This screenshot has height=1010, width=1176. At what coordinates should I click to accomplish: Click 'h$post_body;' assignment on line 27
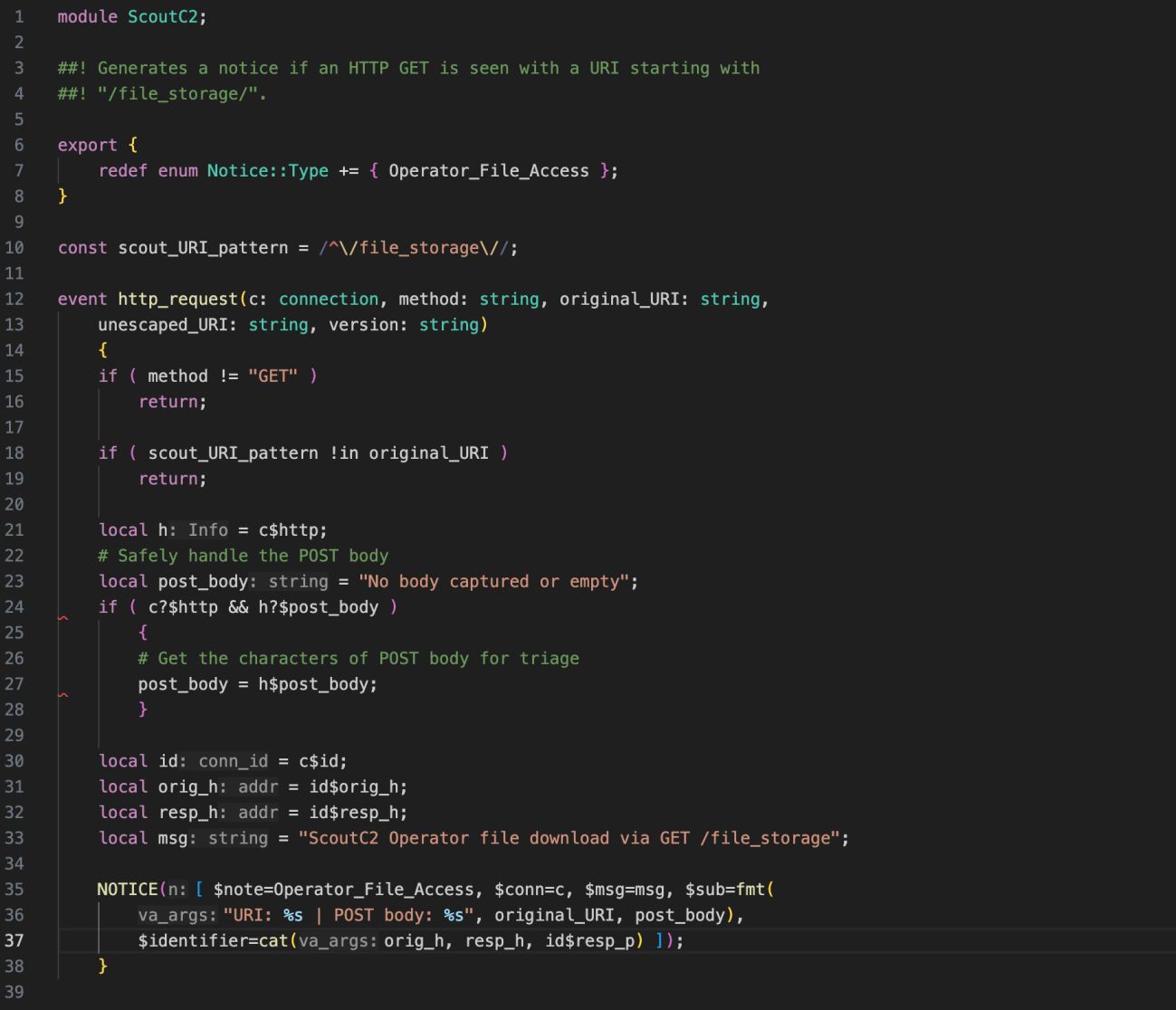pos(318,683)
